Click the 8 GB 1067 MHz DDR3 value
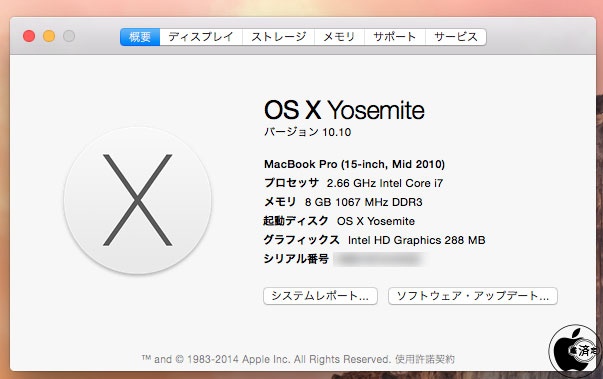The width and height of the screenshot is (603, 379). [363, 202]
